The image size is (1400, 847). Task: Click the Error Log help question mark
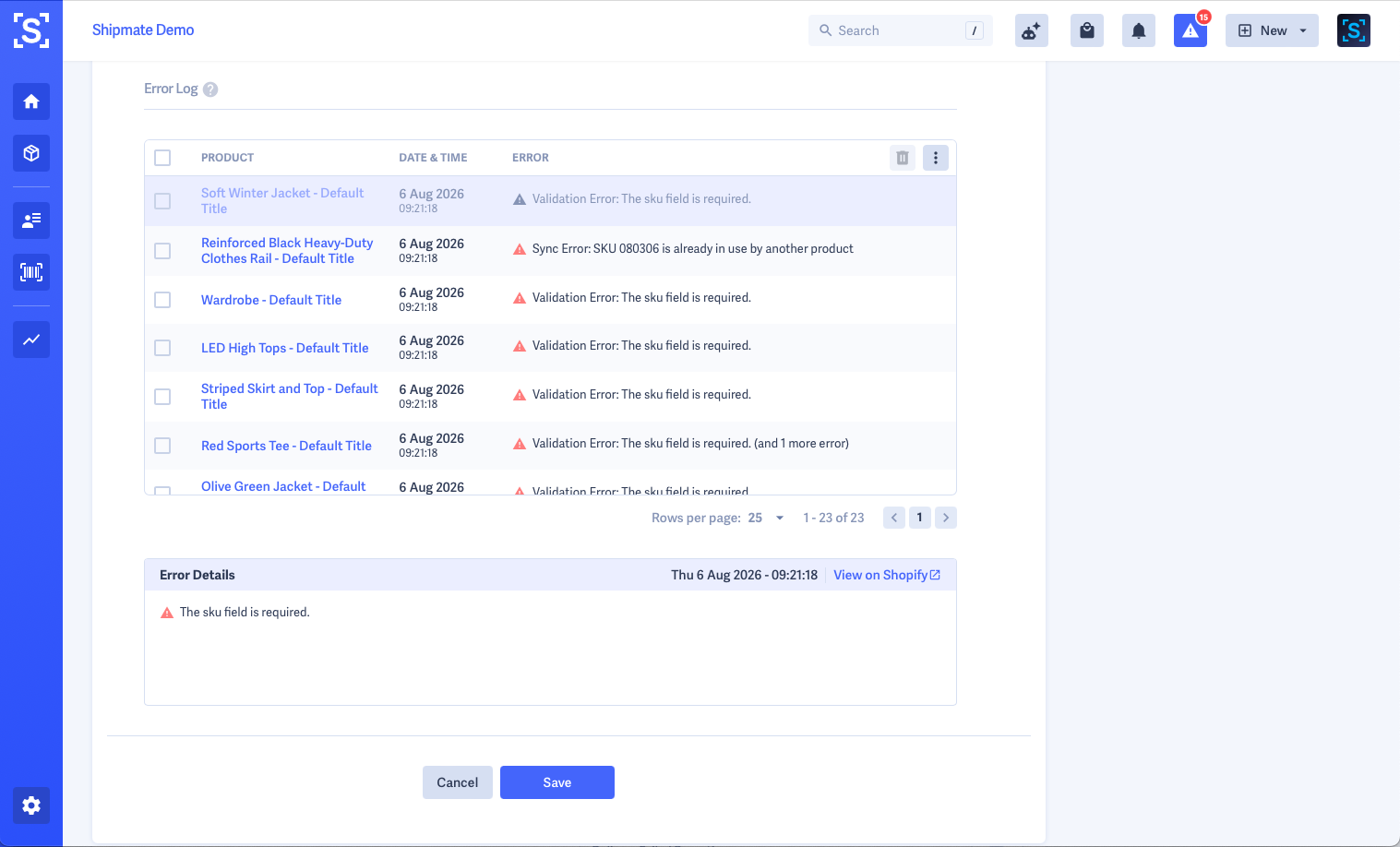click(210, 89)
